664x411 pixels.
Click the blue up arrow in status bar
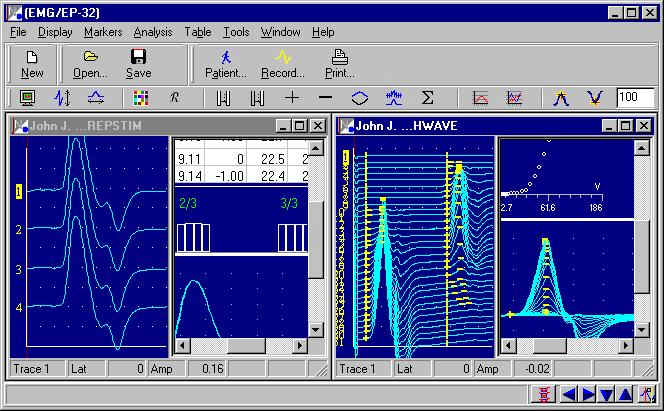tap(625, 394)
